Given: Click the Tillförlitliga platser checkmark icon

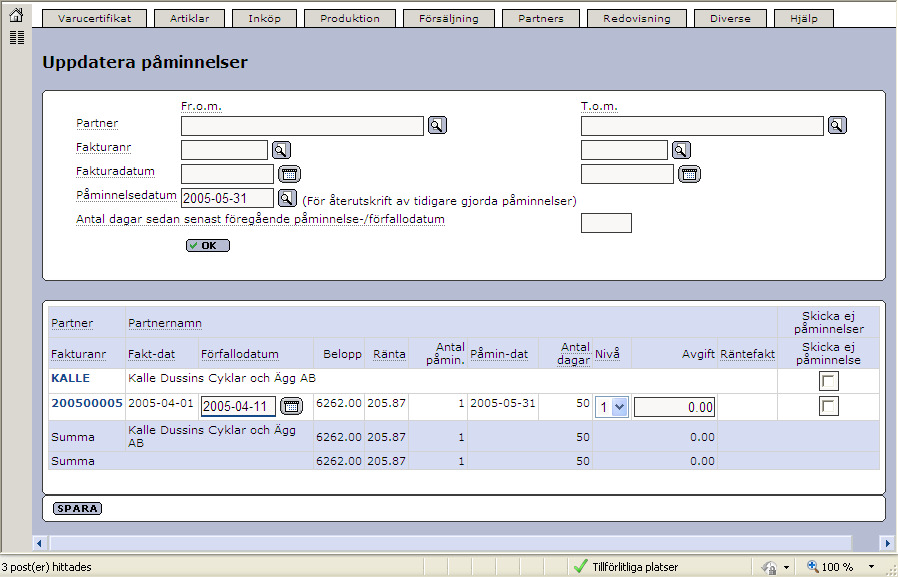Looking at the screenshot, I should (x=580, y=566).
